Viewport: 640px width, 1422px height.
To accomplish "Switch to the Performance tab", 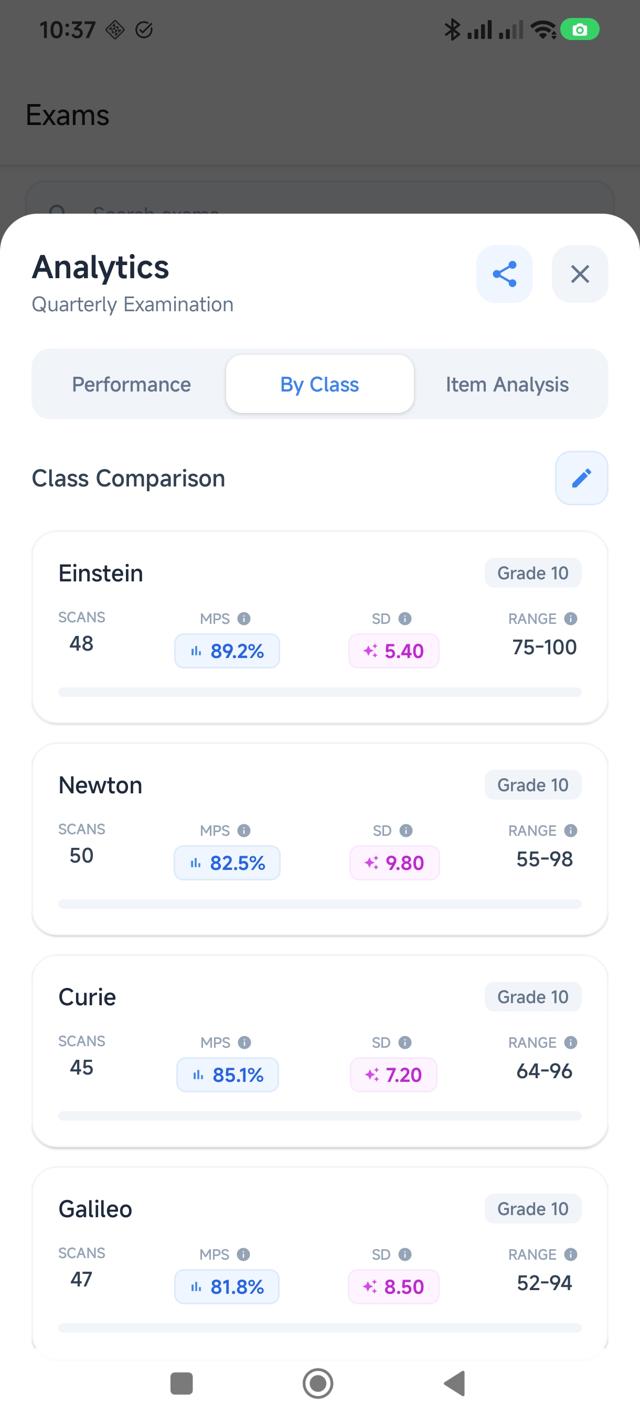I will (131, 384).
